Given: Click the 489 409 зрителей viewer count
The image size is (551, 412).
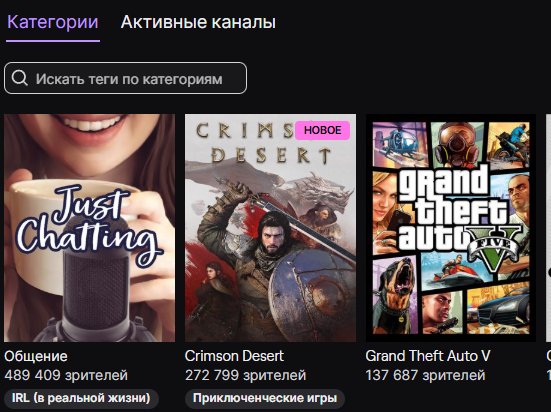Looking at the screenshot, I should click(x=66, y=375).
